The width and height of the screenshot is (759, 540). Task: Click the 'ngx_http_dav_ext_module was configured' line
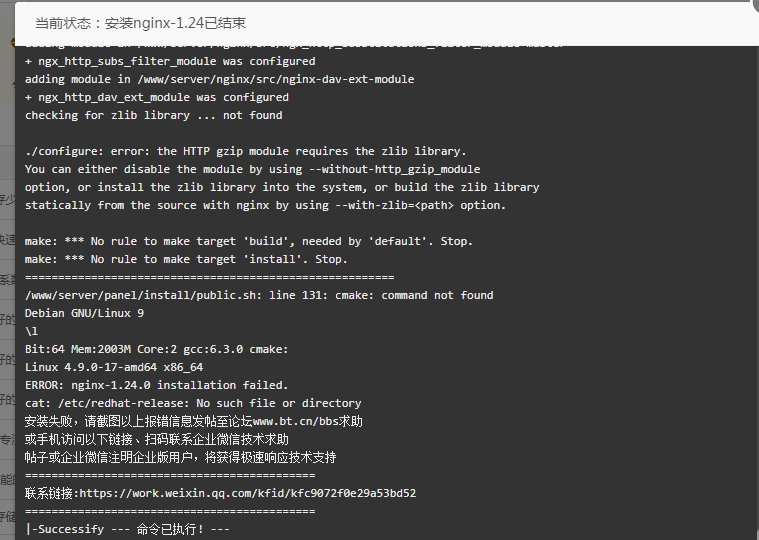pos(157,97)
